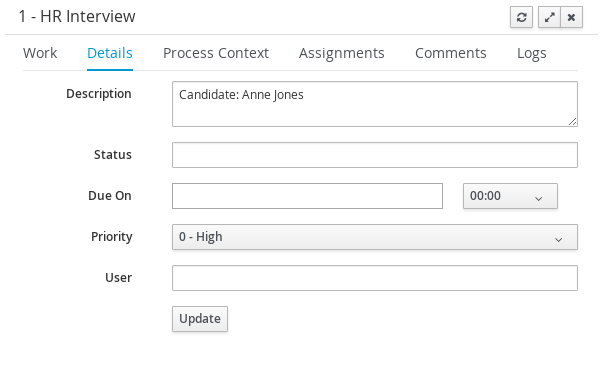The image size is (602, 372).
Task: Click the time dropdown chevron arrow
Action: click(x=539, y=198)
